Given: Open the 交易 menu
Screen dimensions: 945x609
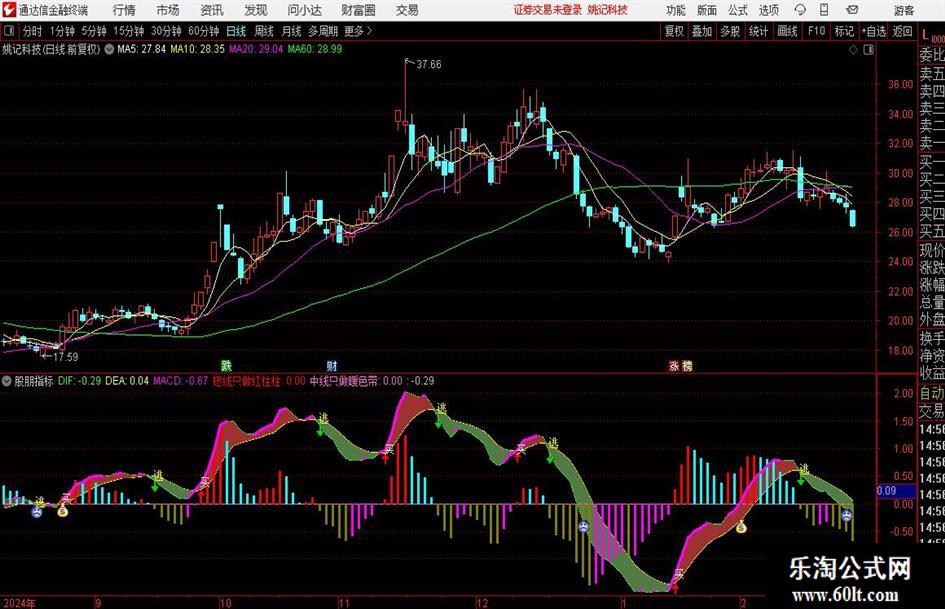Looking at the screenshot, I should click(x=407, y=10).
